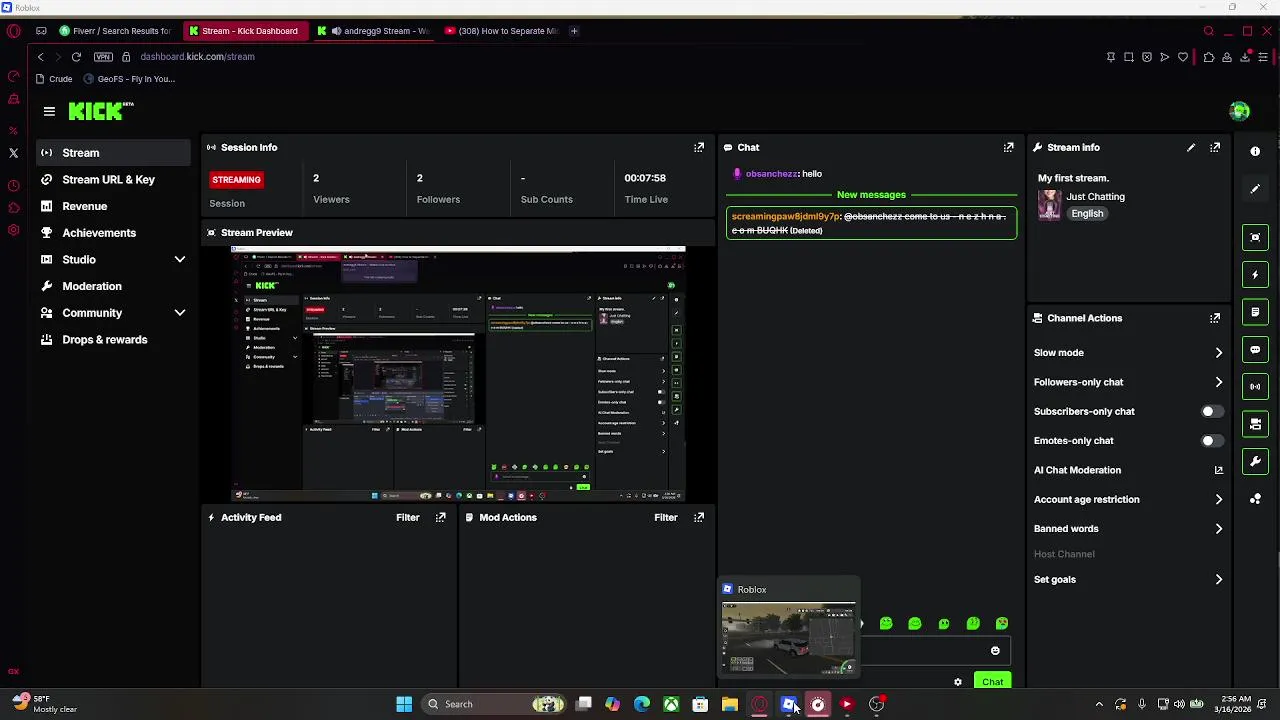This screenshot has width=1280, height=720.
Task: Pop out the Stream info panel
Action: pos(1215,147)
